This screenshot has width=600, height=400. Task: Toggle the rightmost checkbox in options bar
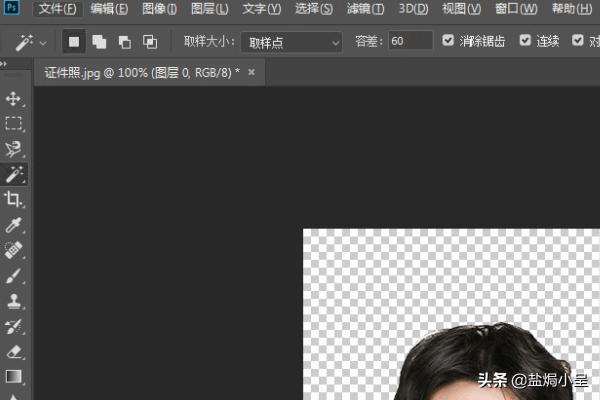[578, 42]
